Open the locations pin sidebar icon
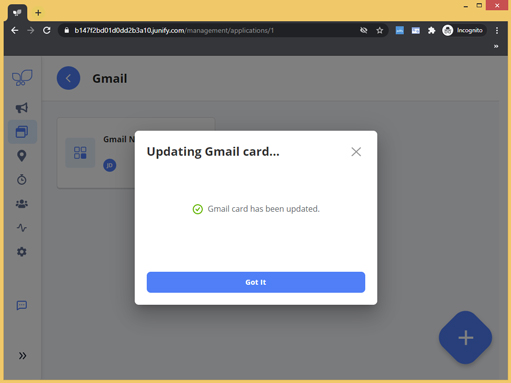 [22, 156]
